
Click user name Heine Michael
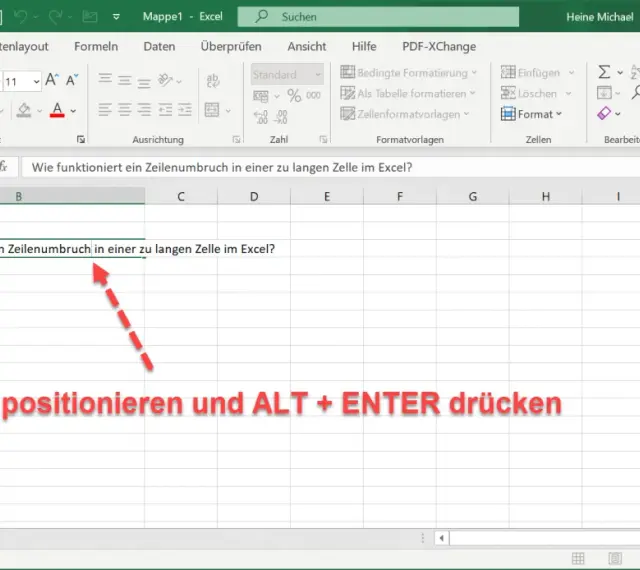tap(600, 17)
